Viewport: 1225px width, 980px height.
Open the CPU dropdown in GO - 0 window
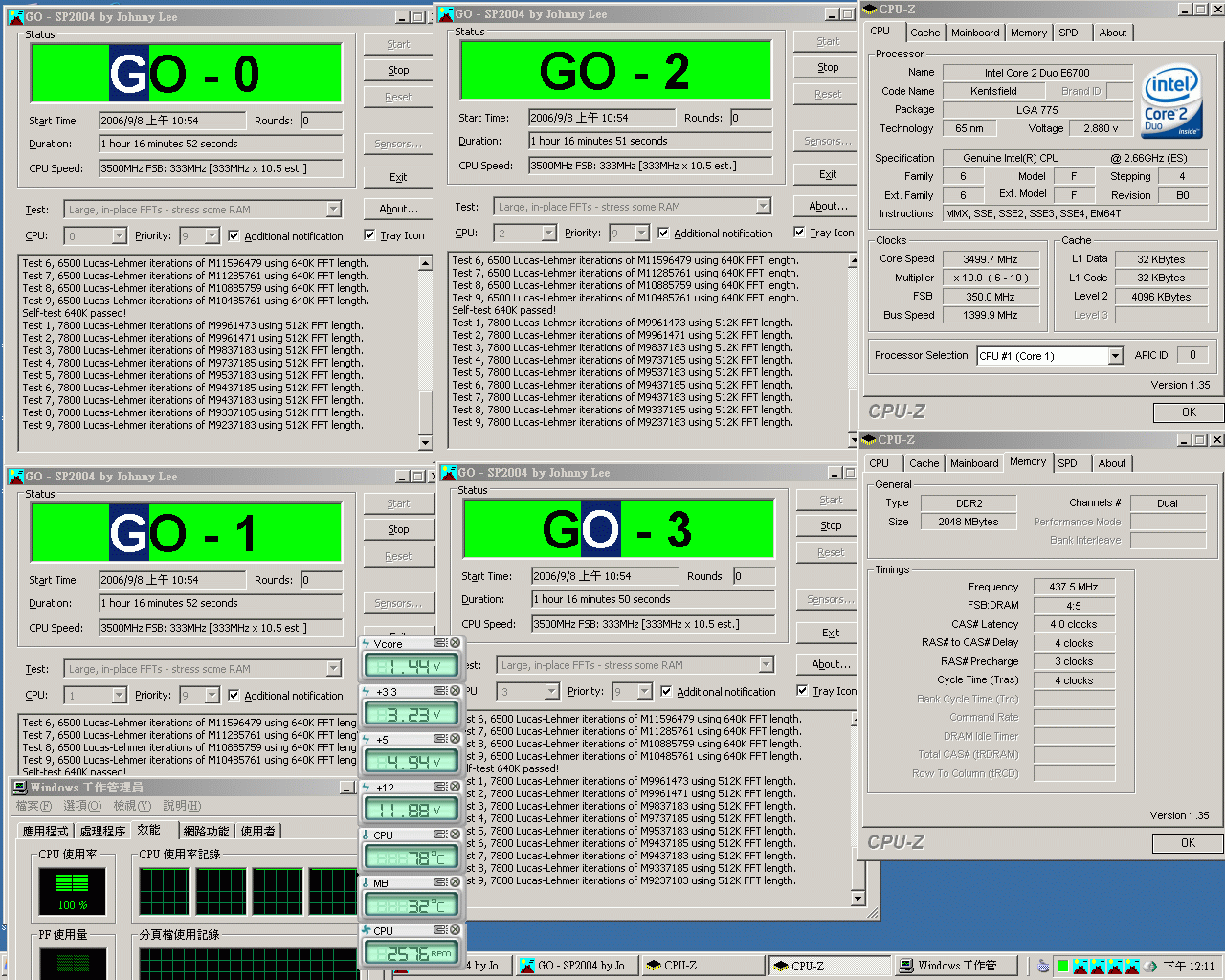coord(119,235)
